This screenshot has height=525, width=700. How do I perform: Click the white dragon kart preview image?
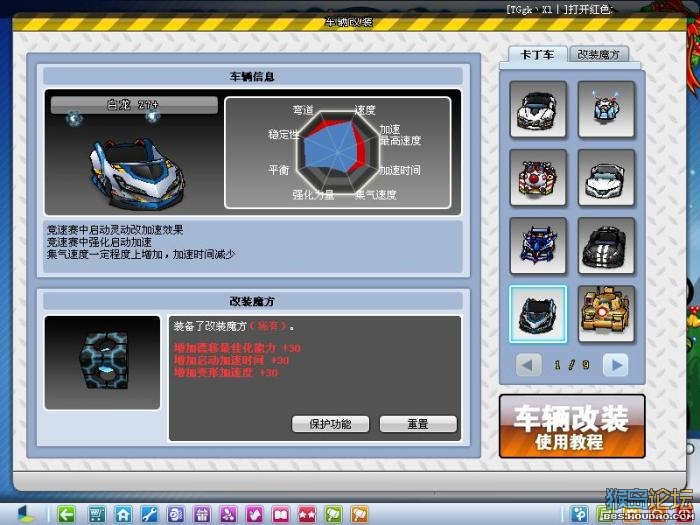click(137, 174)
